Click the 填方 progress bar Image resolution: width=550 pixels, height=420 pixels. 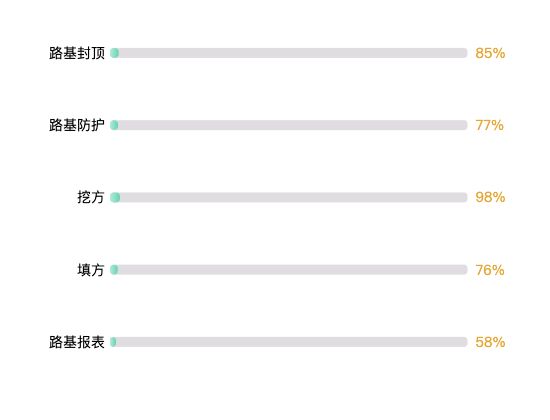289,269
